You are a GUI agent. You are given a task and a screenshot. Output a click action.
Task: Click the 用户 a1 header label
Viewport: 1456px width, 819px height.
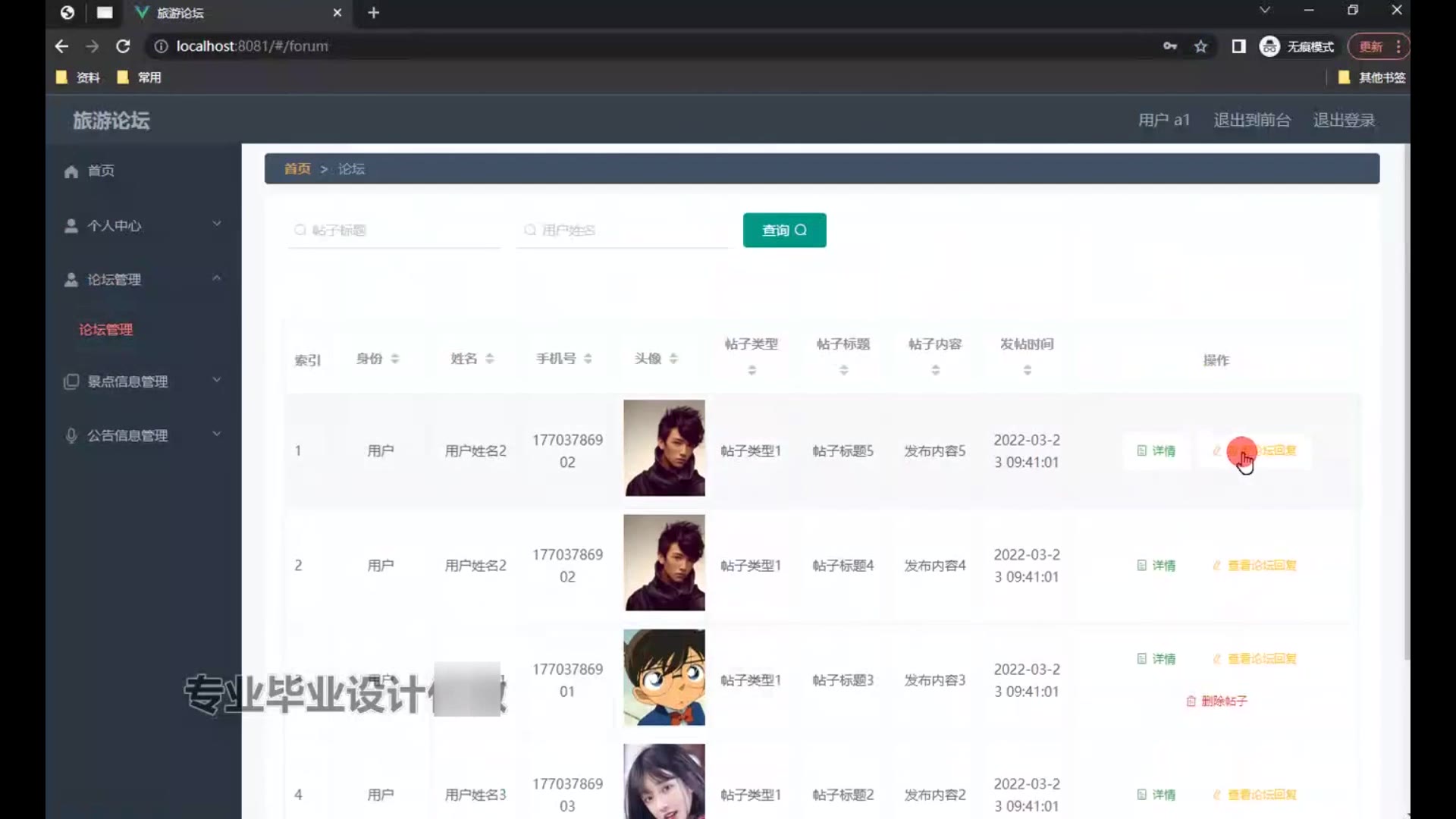point(1164,120)
